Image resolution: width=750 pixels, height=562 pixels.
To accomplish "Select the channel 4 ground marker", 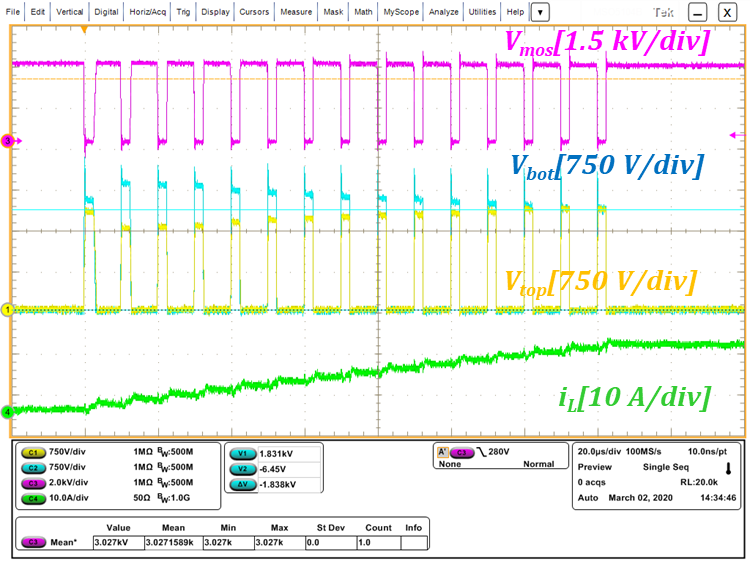I will tap(7, 411).
